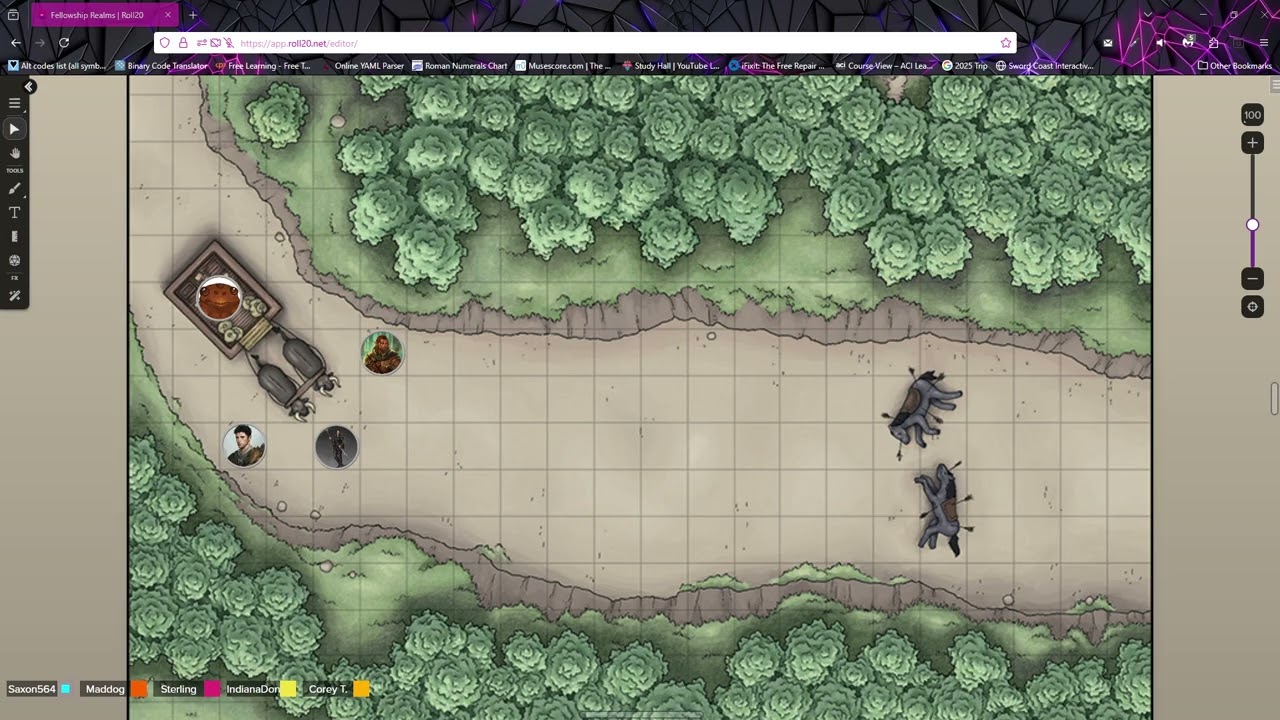1280x720 pixels.
Task: Select the upper dead horse on the road
Action: 924,410
